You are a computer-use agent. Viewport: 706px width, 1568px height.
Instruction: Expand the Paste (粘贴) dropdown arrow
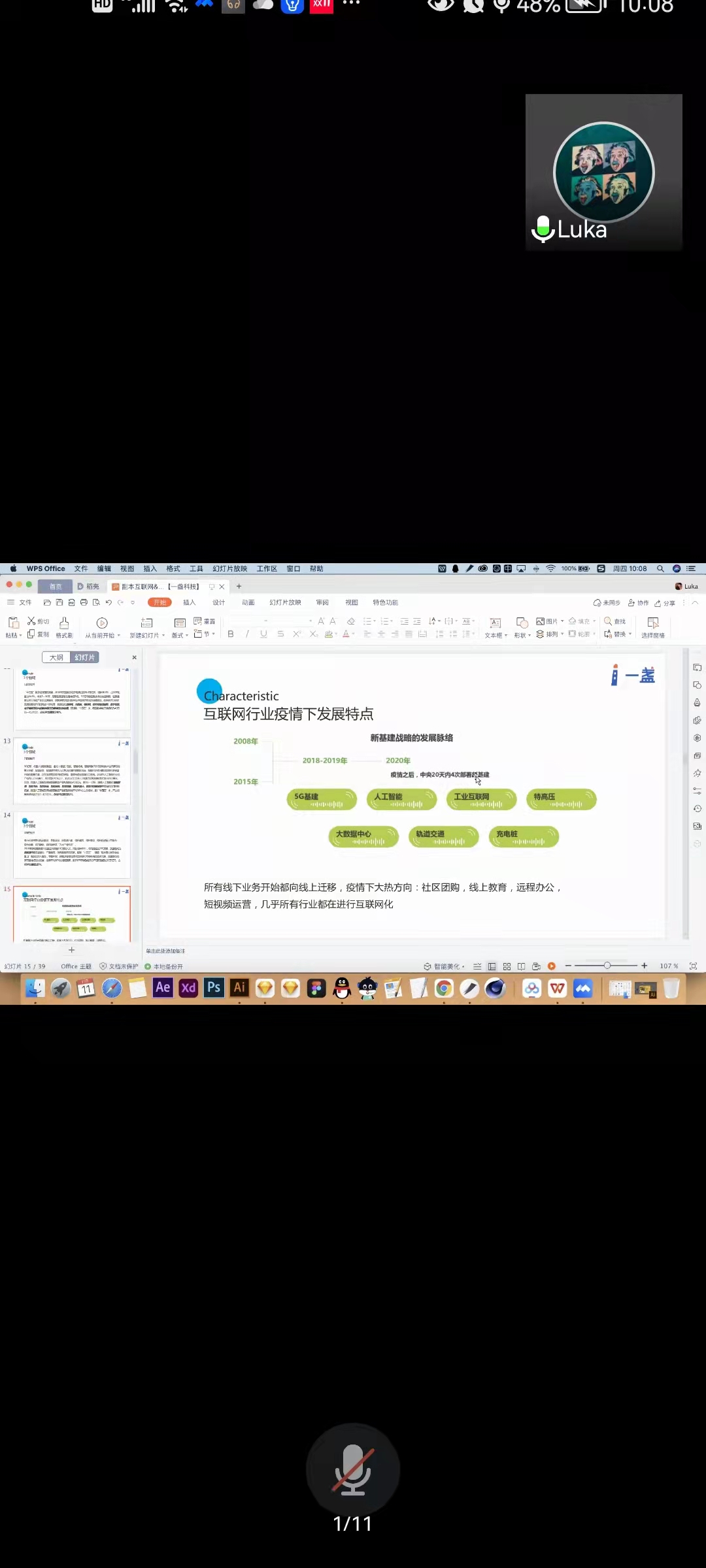pos(20,635)
